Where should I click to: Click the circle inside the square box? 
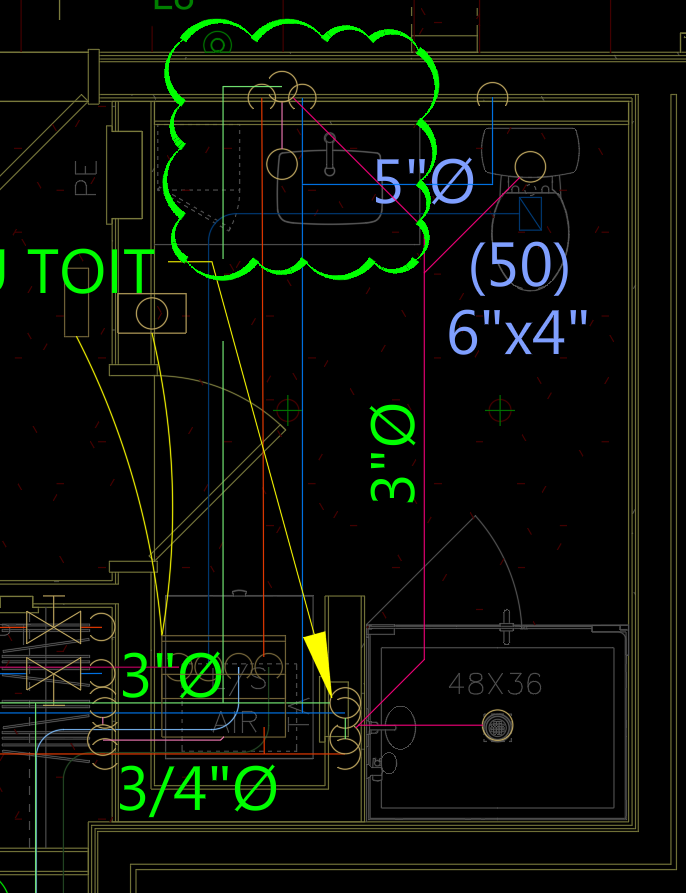(x=151, y=313)
